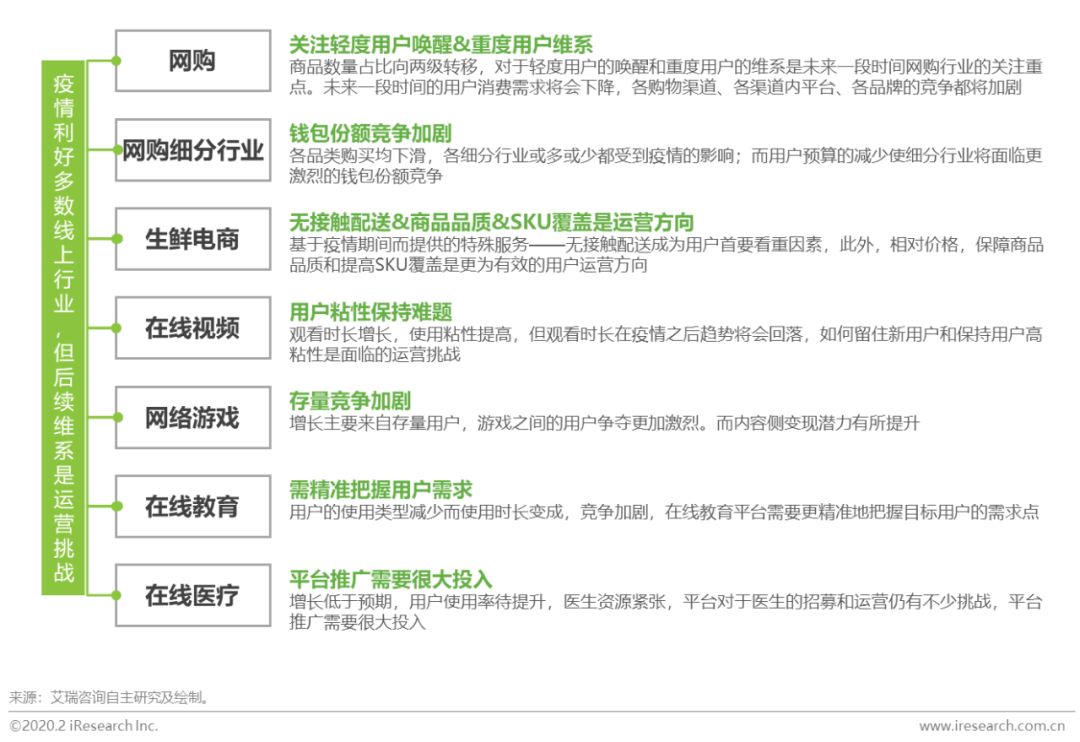
Task: Select the 在线教育 box
Action: tap(192, 507)
